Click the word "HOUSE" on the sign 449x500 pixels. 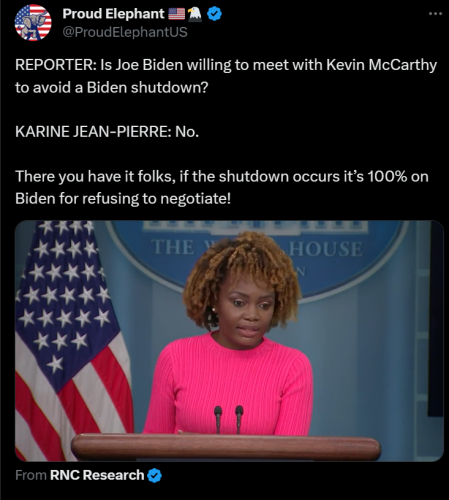pos(326,249)
